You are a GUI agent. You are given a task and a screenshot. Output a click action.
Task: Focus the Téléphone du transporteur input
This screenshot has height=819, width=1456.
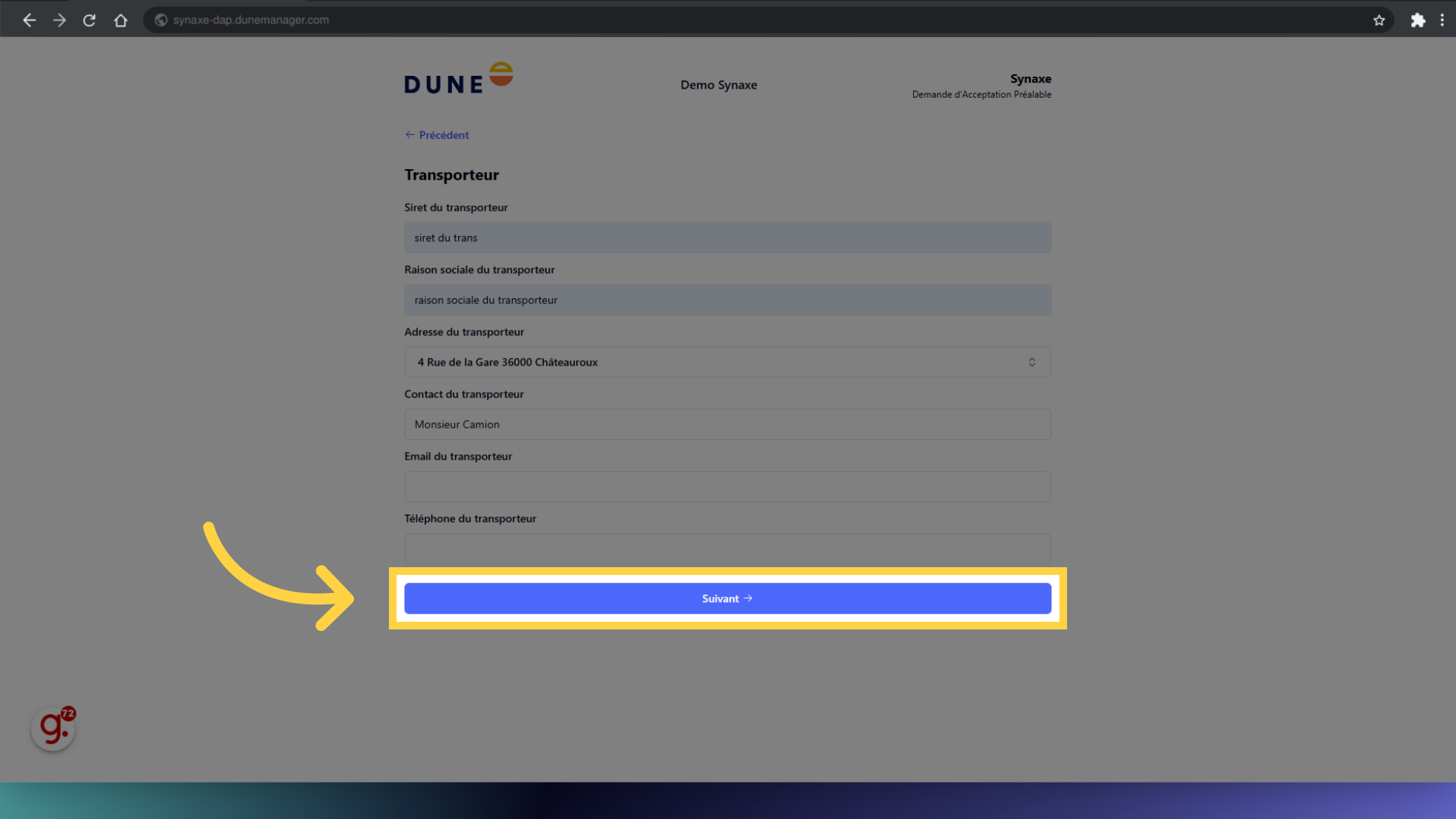(726, 548)
